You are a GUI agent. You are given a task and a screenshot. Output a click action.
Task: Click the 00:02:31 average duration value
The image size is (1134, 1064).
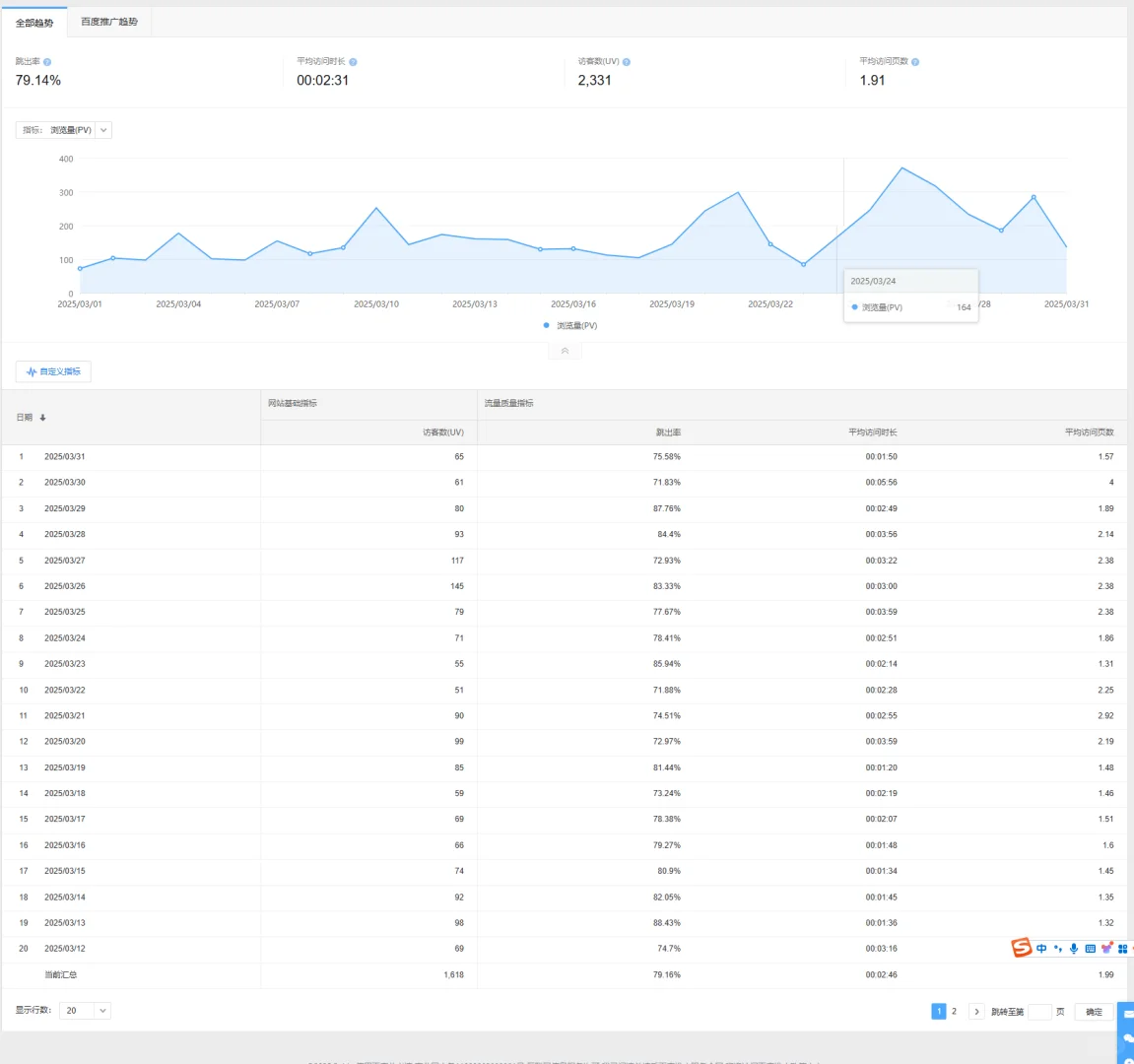pyautogui.click(x=322, y=80)
